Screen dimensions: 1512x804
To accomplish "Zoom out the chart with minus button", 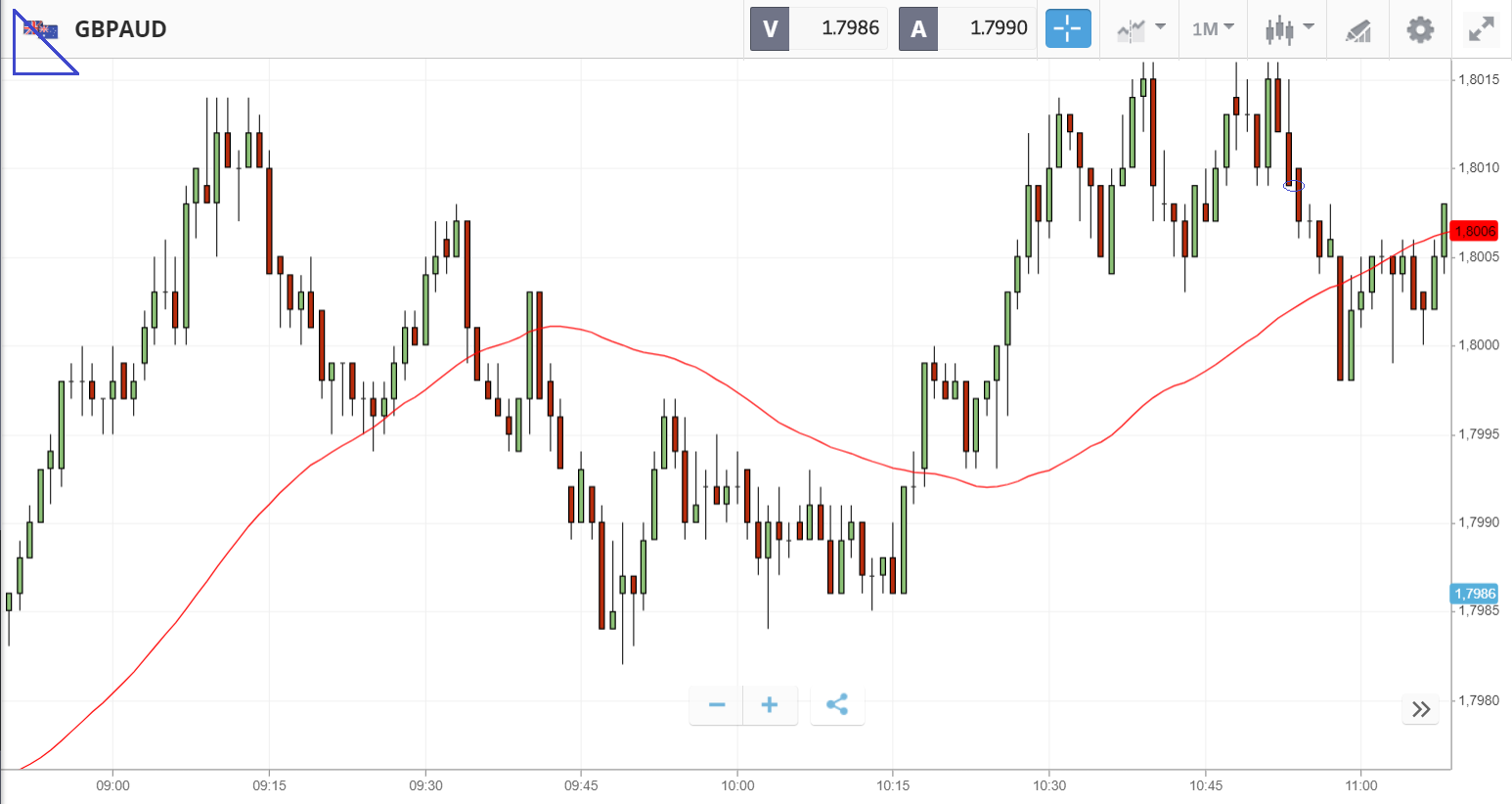I will [x=717, y=705].
